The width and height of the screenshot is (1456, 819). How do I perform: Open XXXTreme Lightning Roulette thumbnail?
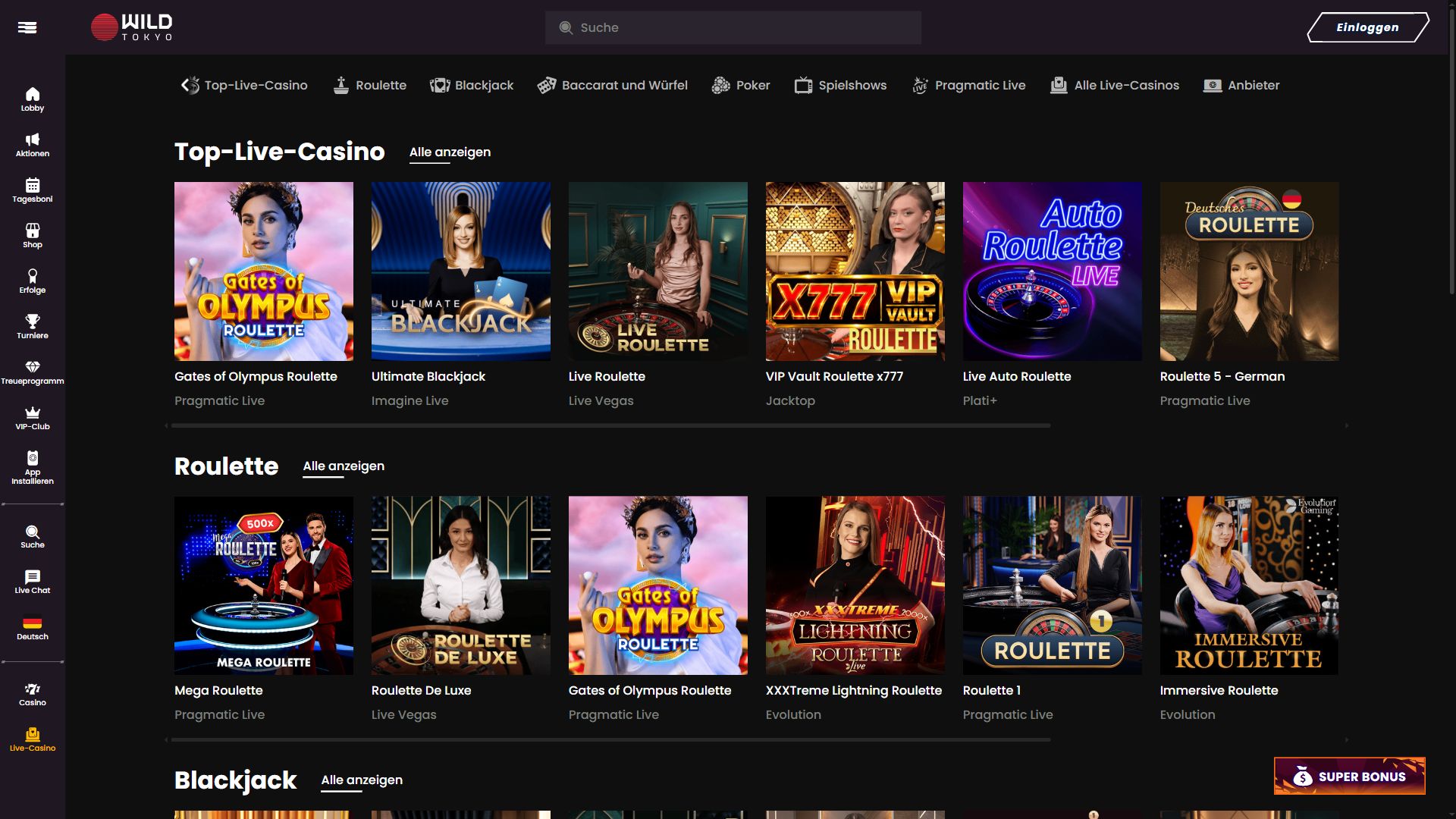855,585
